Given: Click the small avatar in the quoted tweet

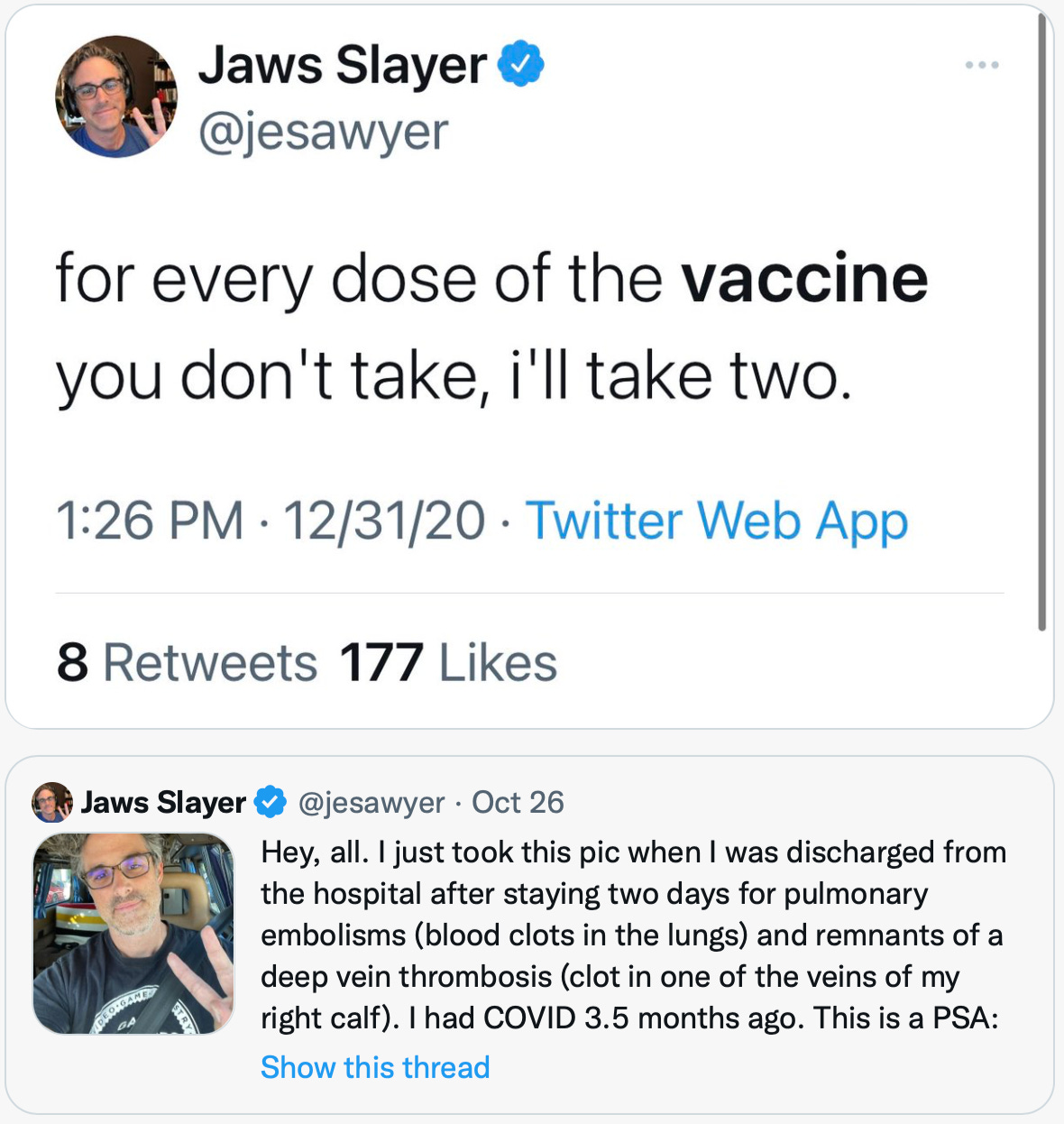Looking at the screenshot, I should coord(52,802).
